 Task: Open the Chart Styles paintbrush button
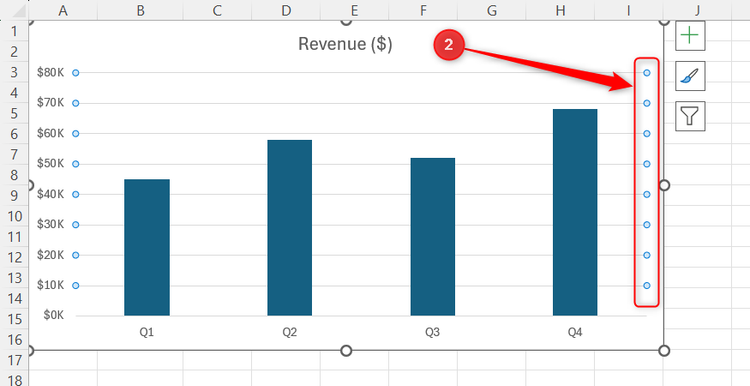point(690,76)
